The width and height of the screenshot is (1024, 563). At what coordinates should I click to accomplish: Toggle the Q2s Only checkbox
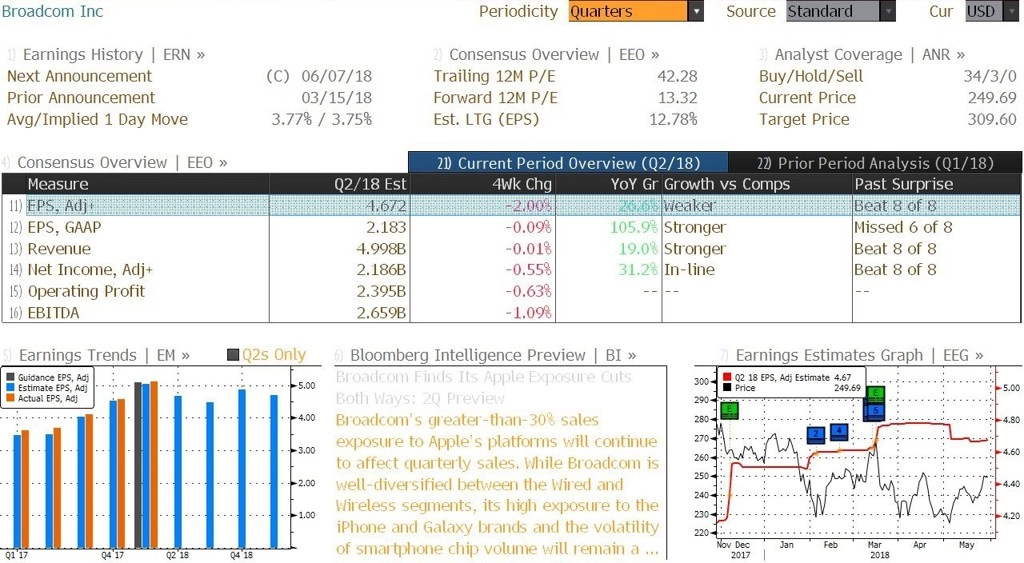232,355
